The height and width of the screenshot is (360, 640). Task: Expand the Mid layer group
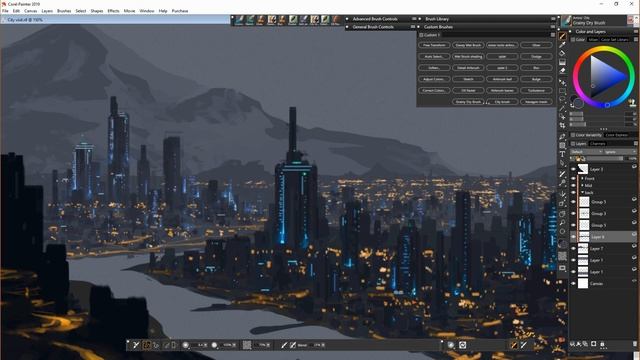(582, 186)
